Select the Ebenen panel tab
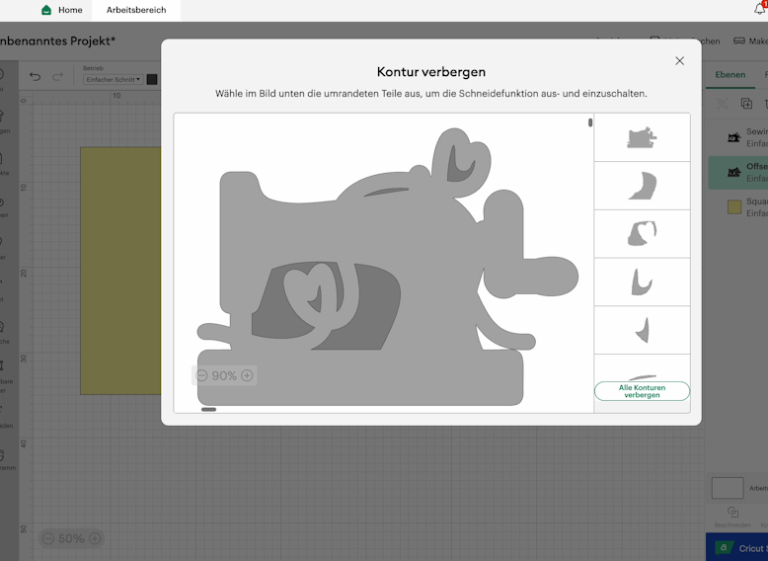The image size is (768, 561). 730,75
